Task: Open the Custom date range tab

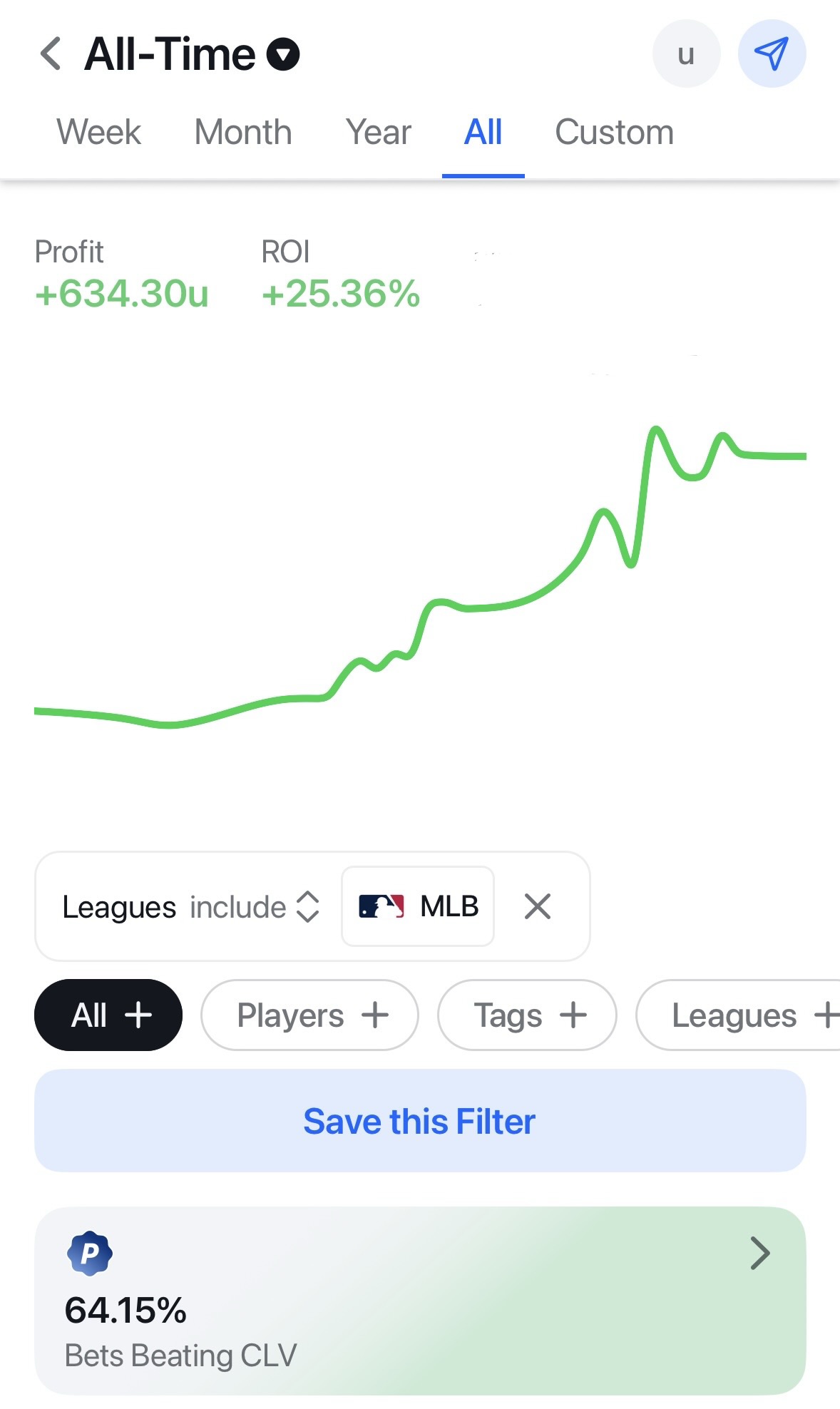Action: pos(614,133)
